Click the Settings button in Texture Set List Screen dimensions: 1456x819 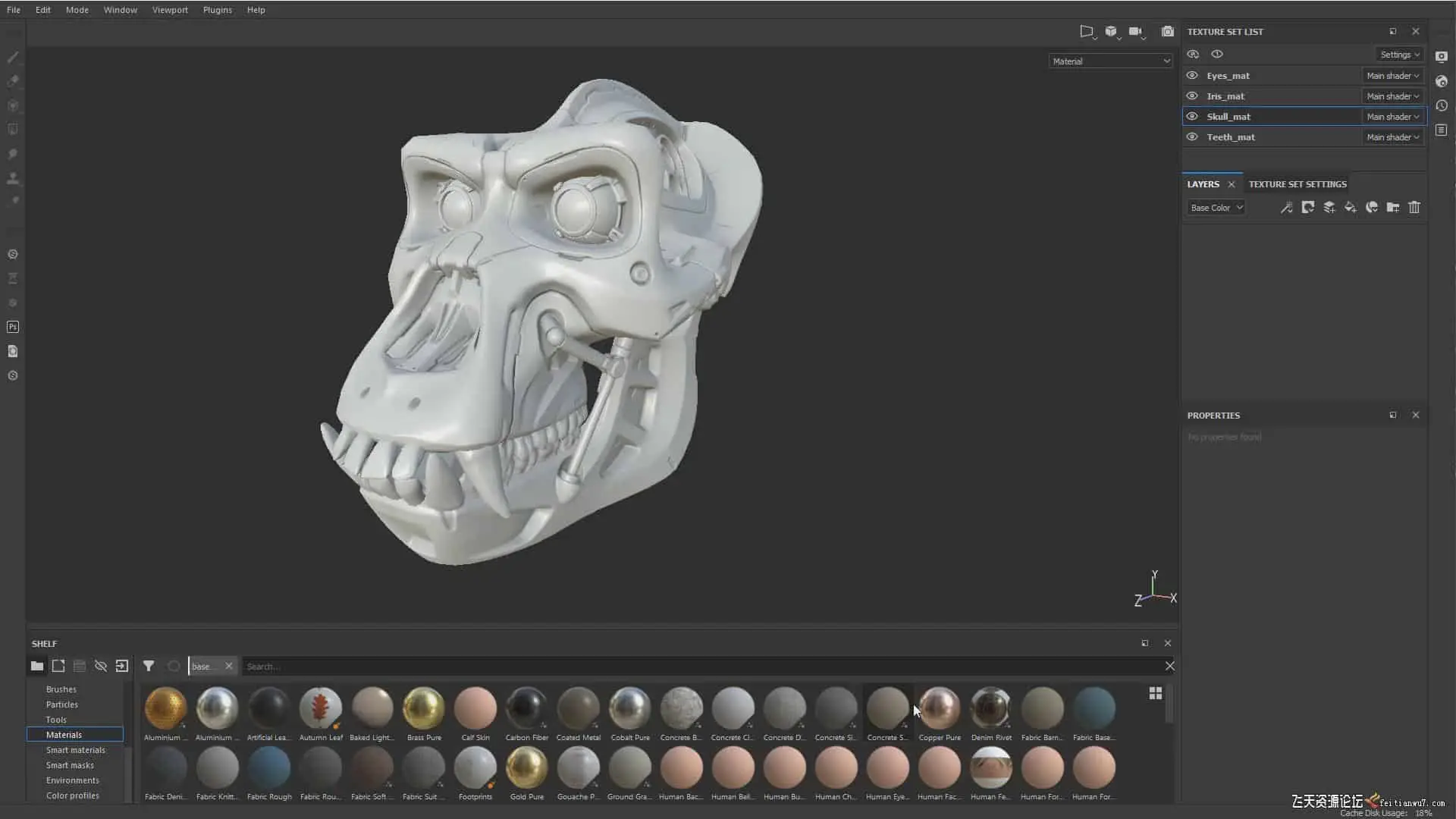coord(1399,55)
